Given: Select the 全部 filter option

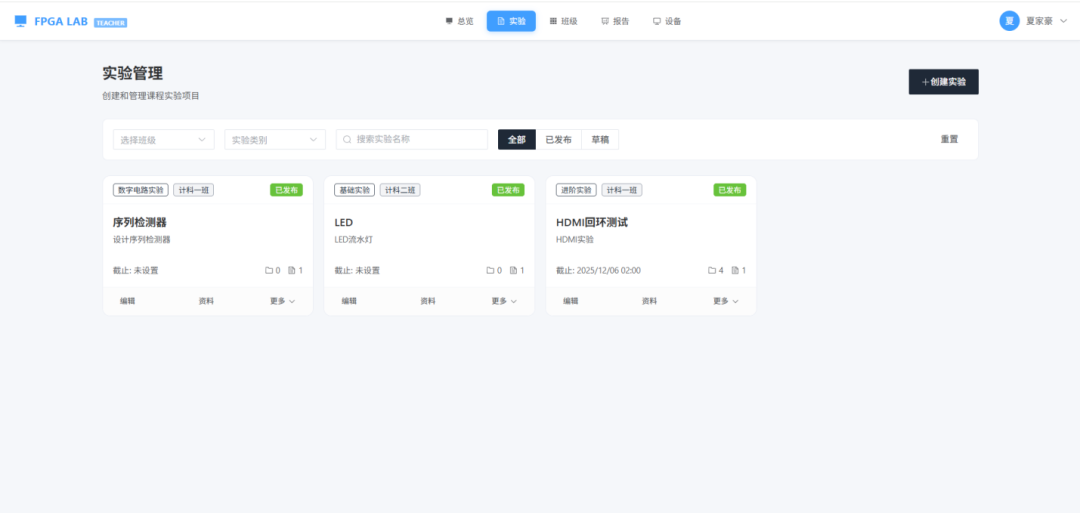Looking at the screenshot, I should click(516, 140).
